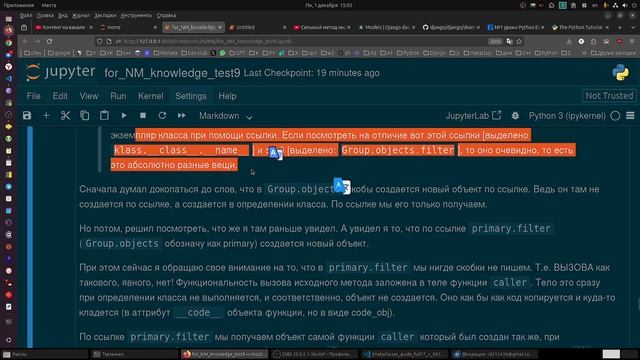Open the Места system menu
The width and height of the screenshot is (640, 360).
(x=49, y=5)
